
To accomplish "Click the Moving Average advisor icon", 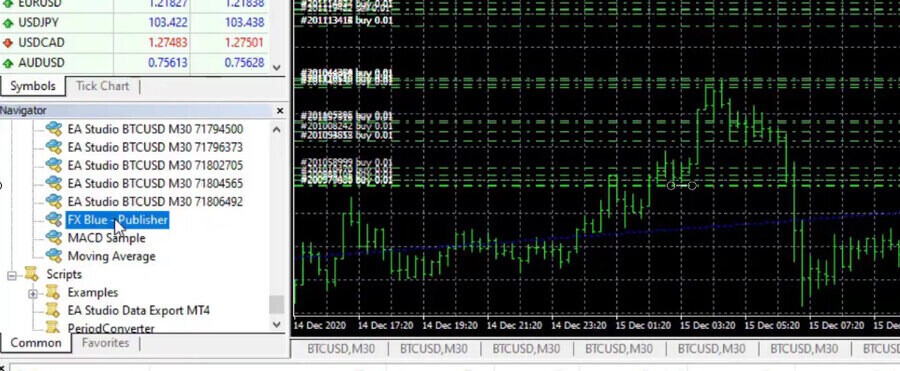I will [x=53, y=256].
